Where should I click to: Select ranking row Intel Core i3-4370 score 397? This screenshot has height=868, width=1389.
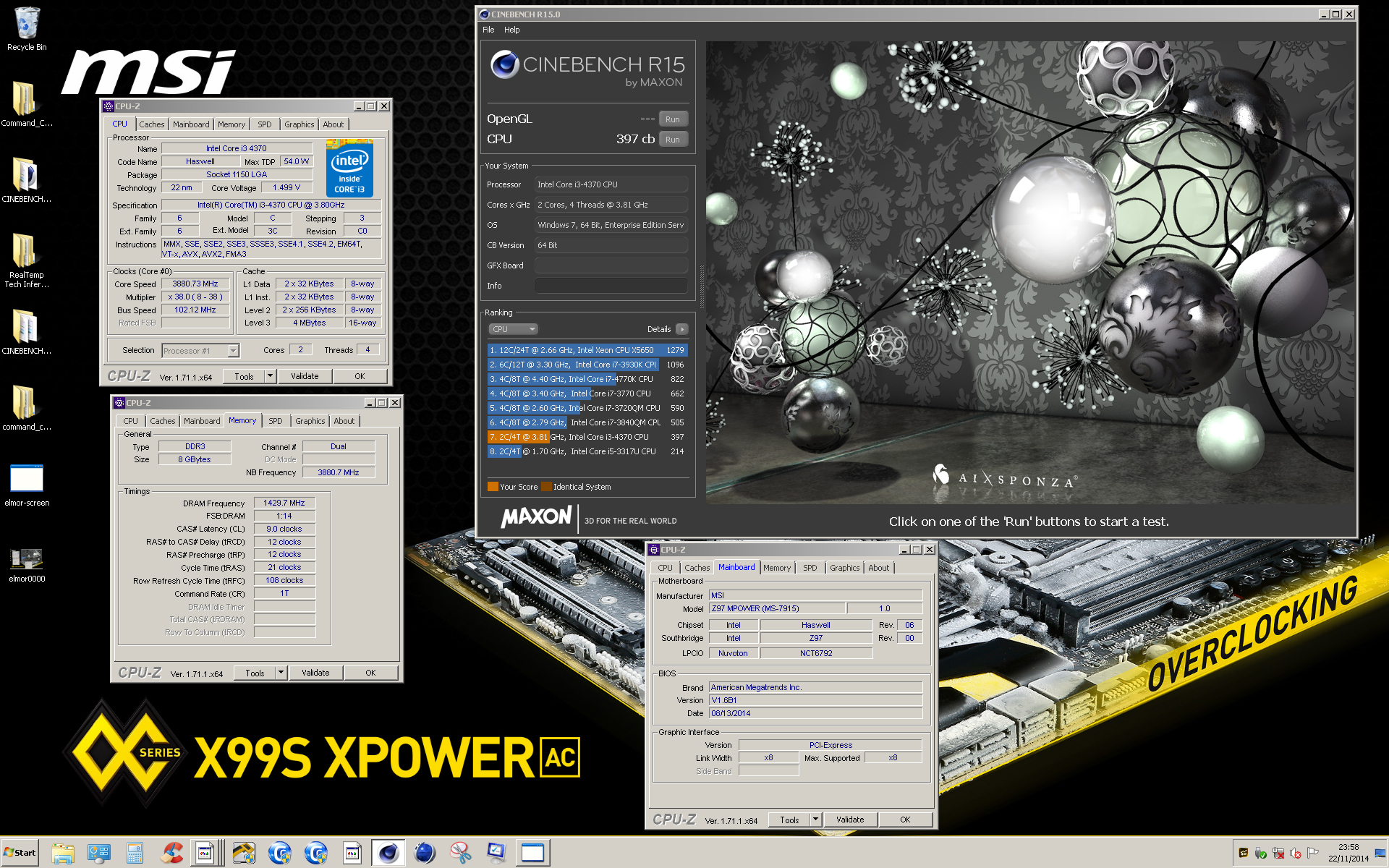587,437
